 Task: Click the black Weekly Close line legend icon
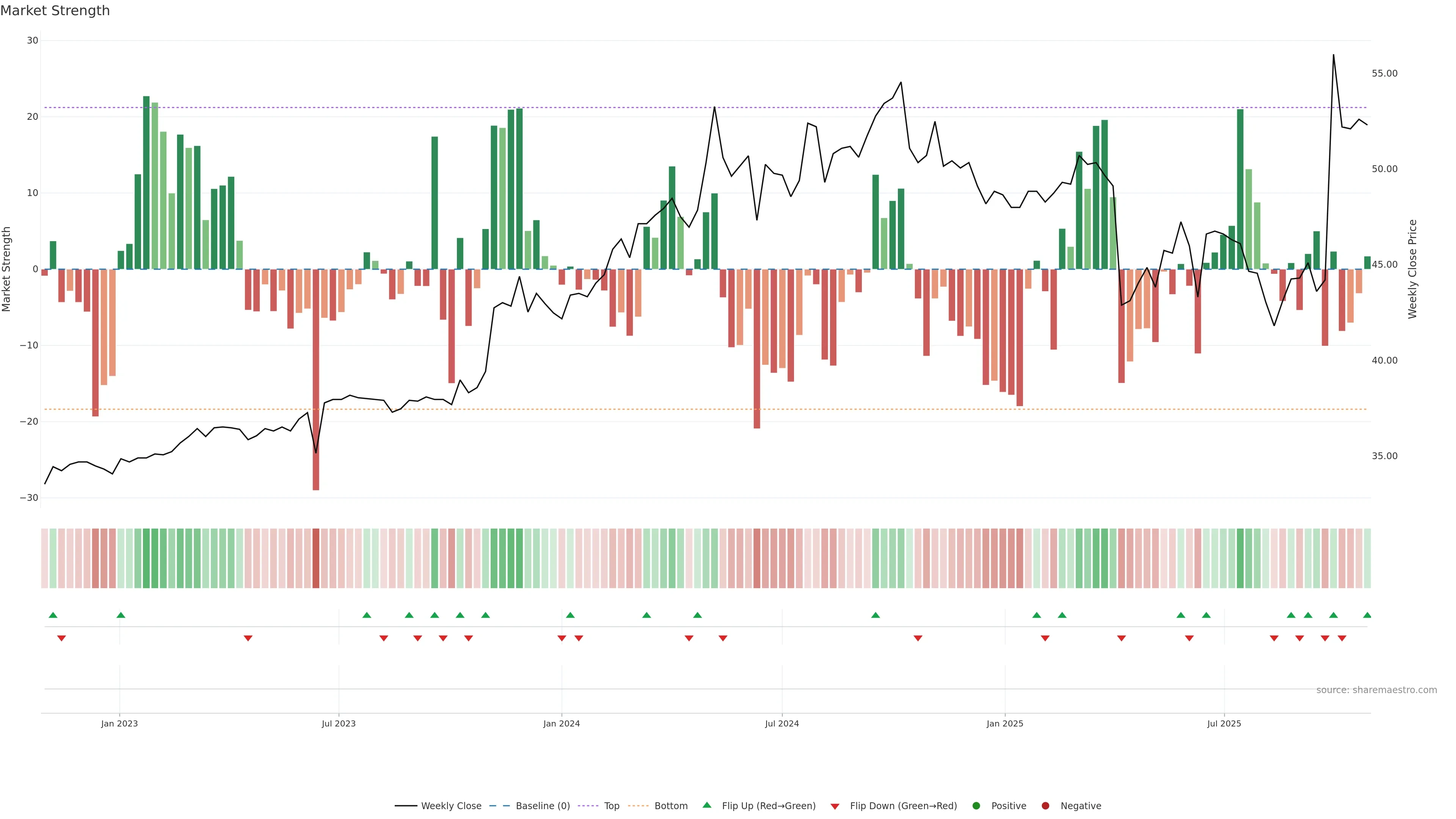(406, 806)
